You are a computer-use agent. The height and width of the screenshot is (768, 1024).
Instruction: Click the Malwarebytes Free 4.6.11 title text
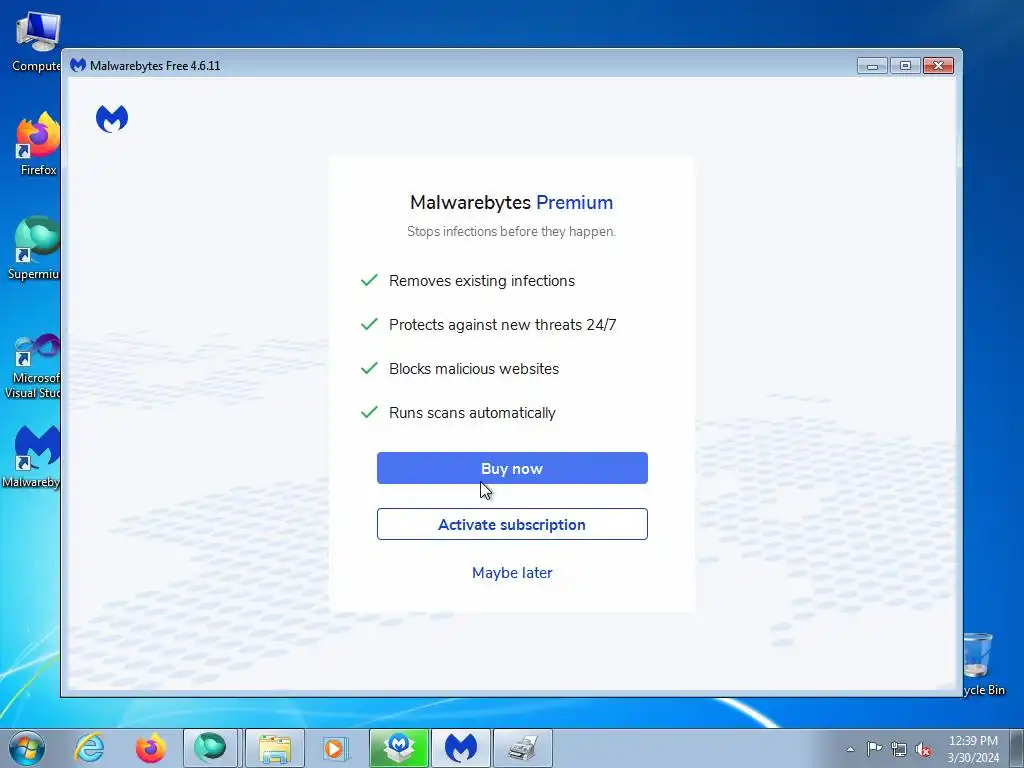(x=155, y=66)
